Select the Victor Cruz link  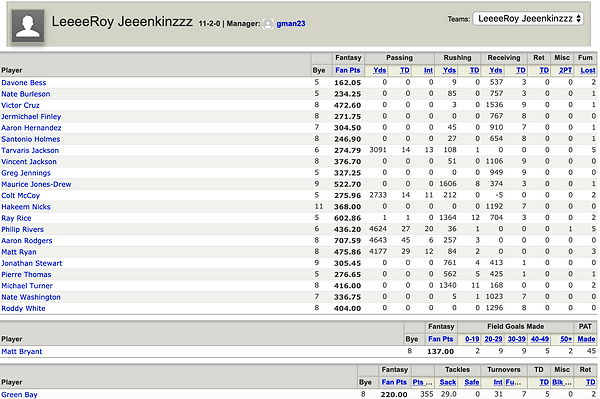coord(20,105)
